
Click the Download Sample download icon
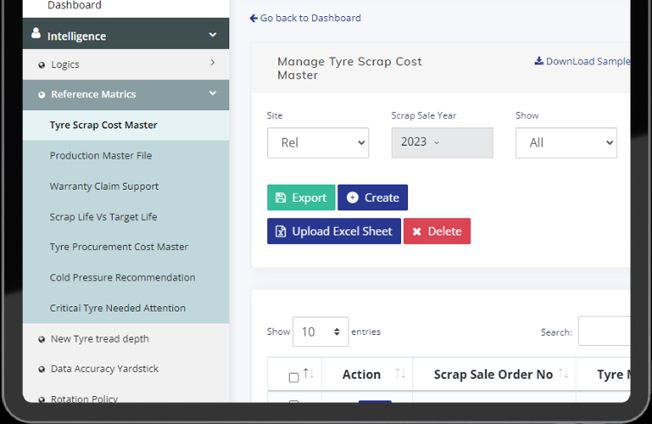point(539,61)
